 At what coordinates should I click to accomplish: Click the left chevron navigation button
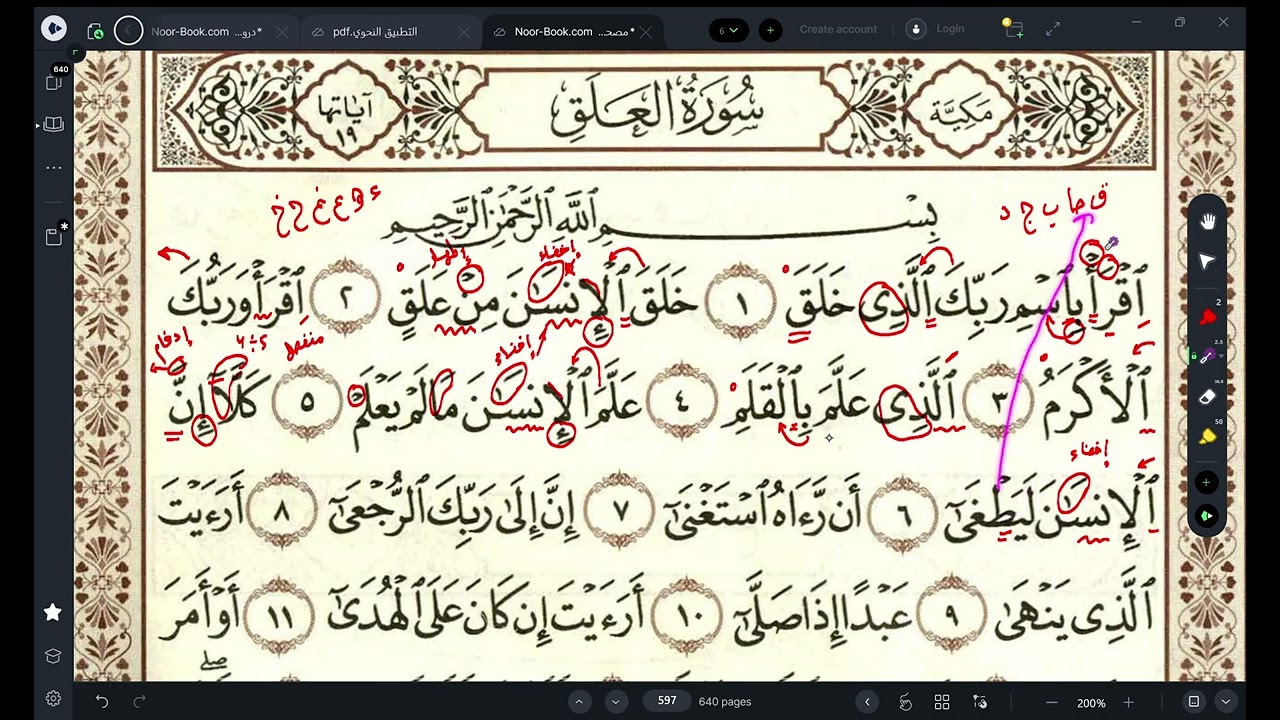(867, 702)
